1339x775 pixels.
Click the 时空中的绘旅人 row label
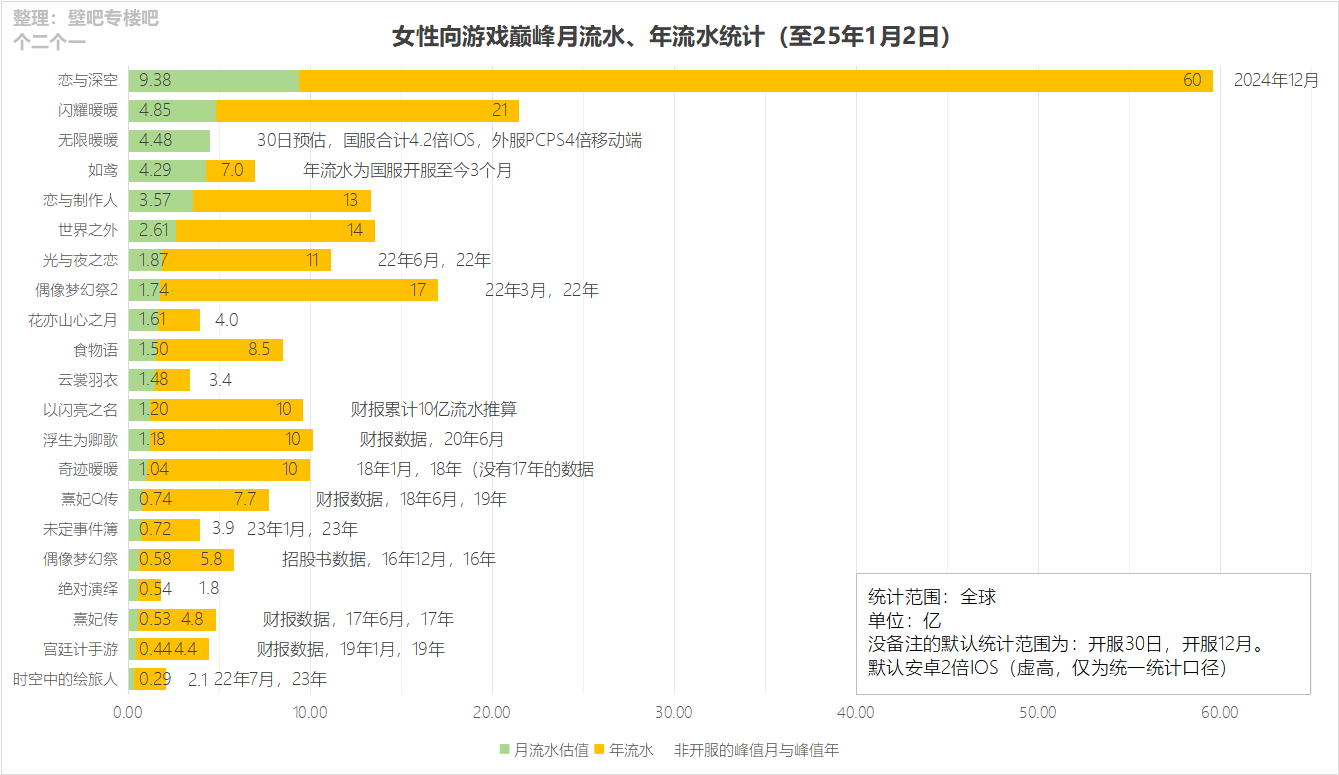tap(66, 680)
